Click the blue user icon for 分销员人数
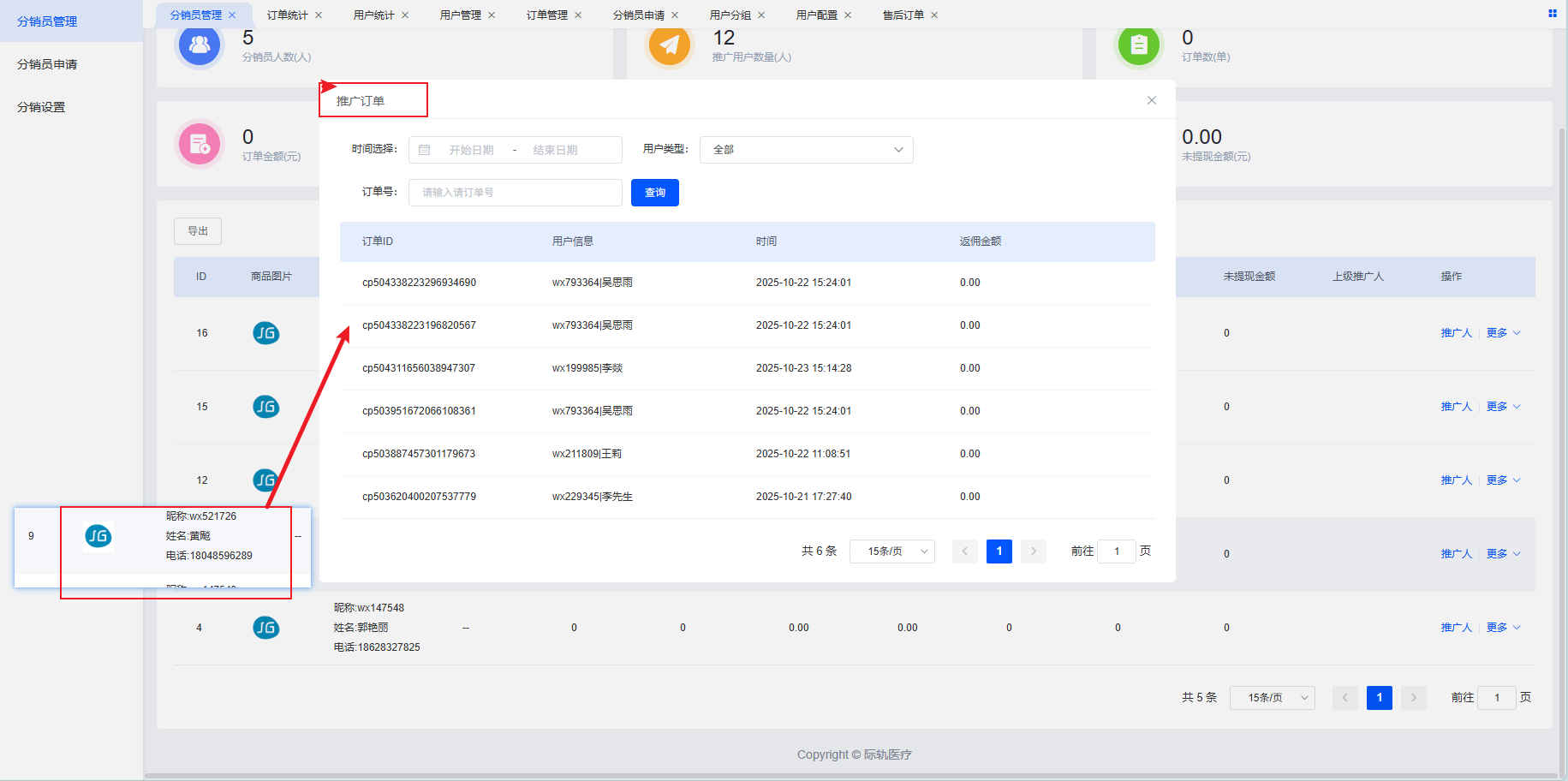The image size is (1568, 781). tap(200, 45)
